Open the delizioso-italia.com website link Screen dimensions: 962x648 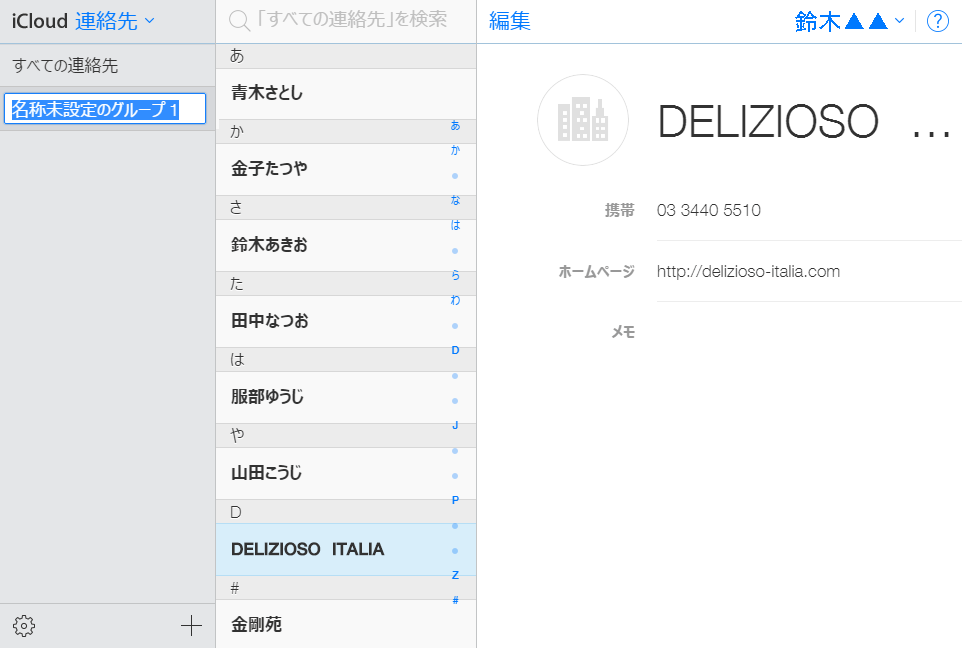point(747,271)
